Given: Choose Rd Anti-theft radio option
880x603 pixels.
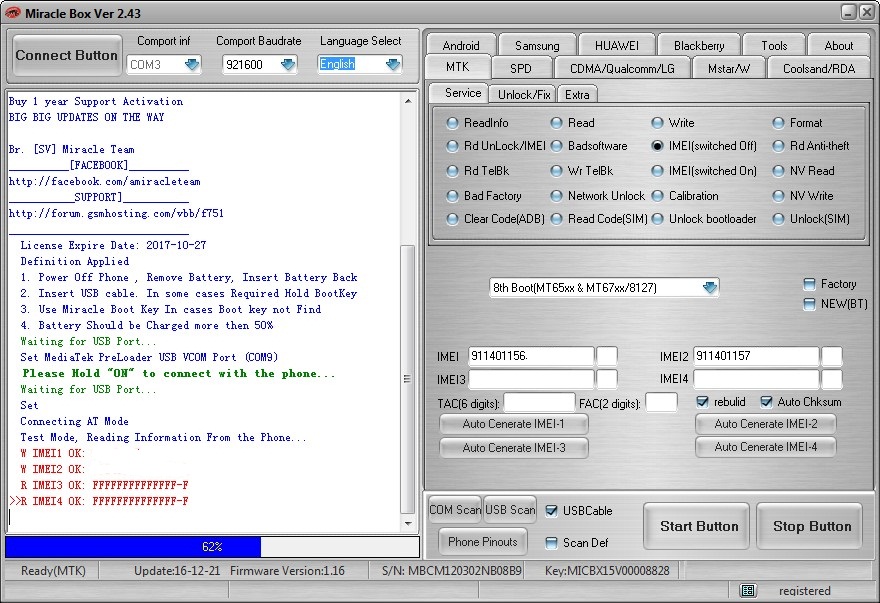Looking at the screenshot, I should [778, 146].
